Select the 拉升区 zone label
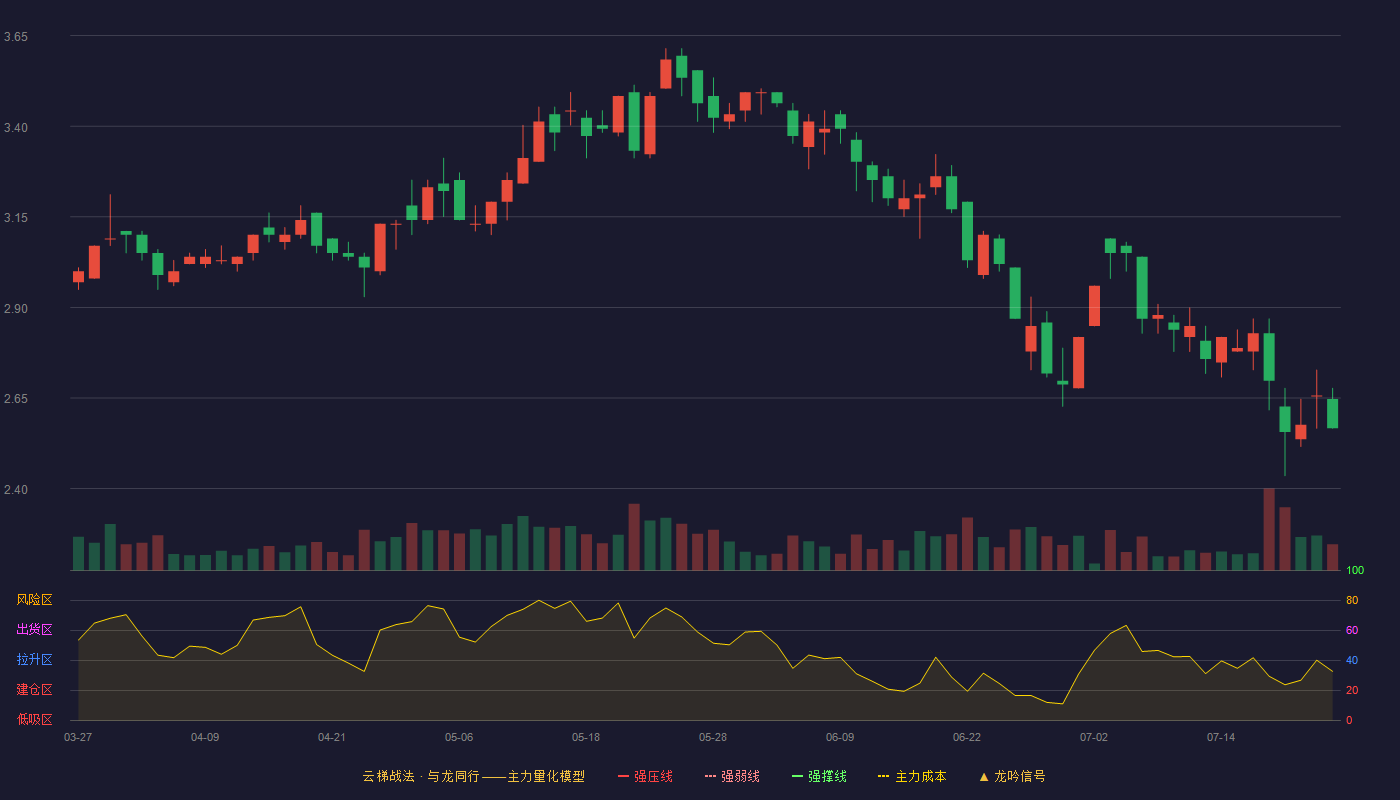The height and width of the screenshot is (800, 1400). point(34,660)
